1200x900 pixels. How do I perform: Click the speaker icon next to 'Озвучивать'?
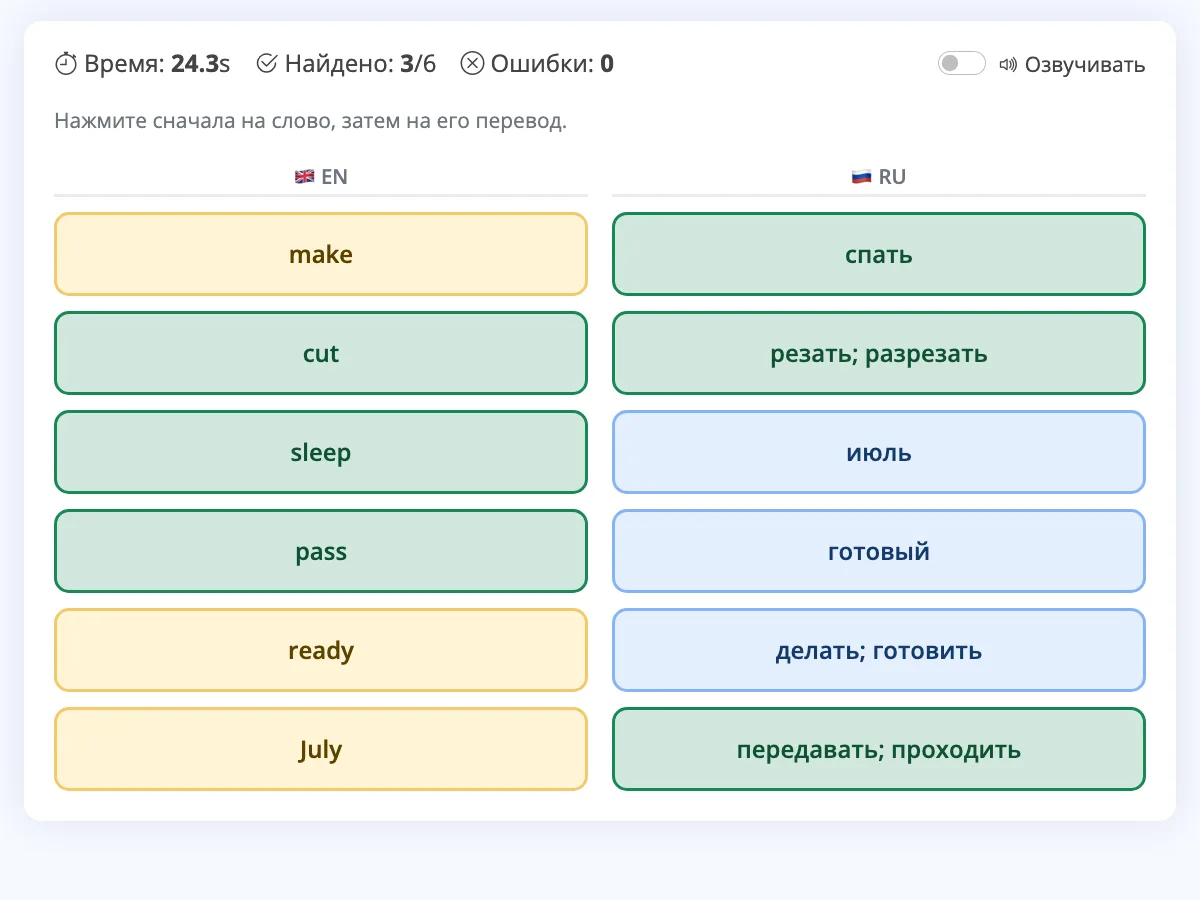1008,65
